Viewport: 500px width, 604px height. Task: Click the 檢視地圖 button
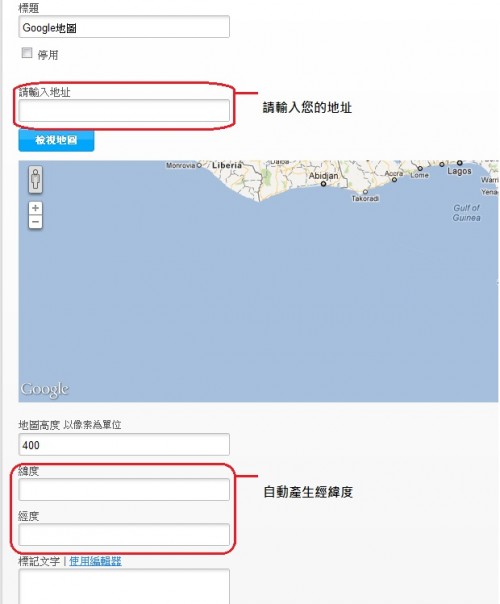click(56, 140)
